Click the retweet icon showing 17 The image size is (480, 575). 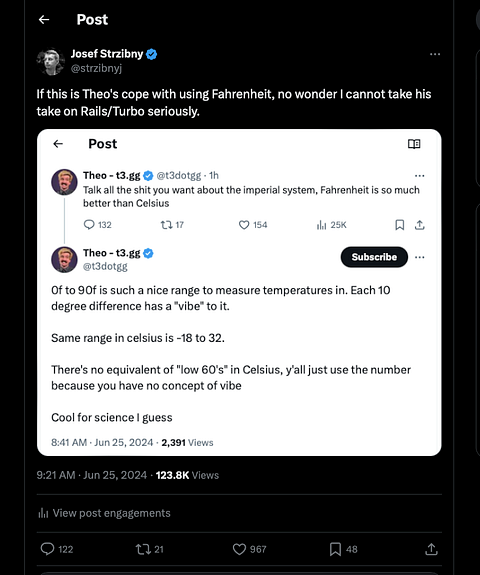[x=166, y=224]
